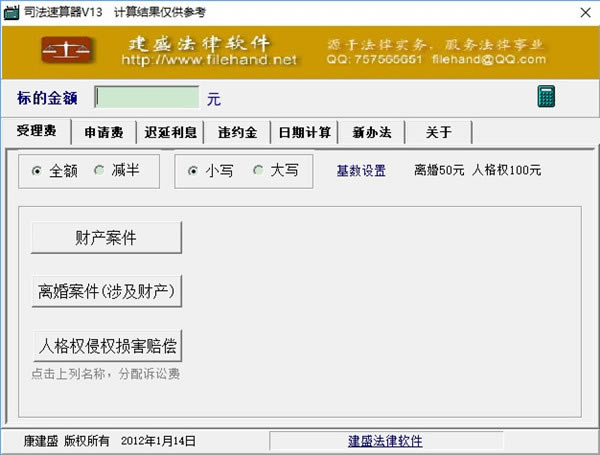Screen dimensions: 600x455
Task: Click the 标的金额 label
Action: pos(47,98)
